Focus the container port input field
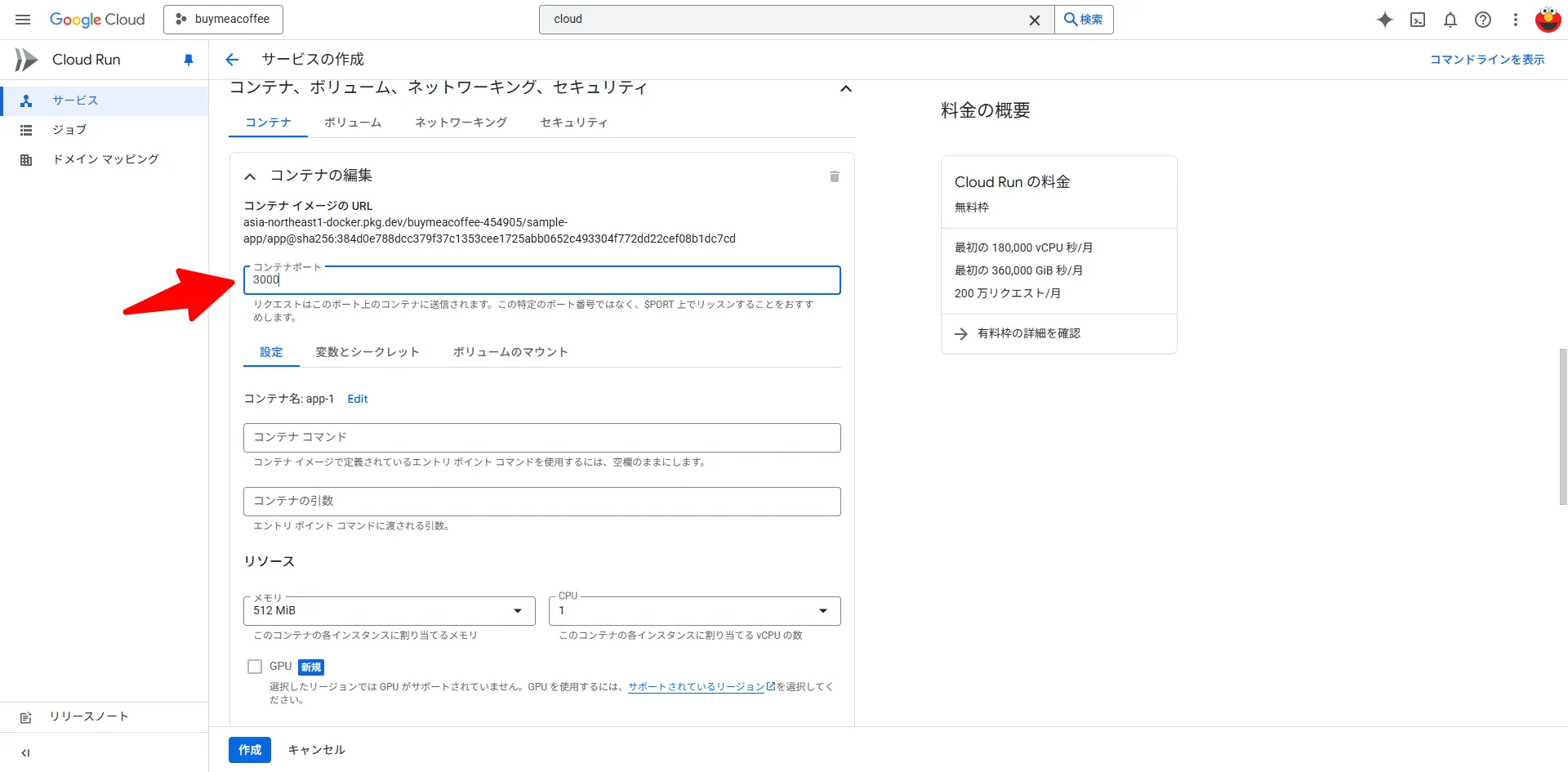 click(541, 280)
